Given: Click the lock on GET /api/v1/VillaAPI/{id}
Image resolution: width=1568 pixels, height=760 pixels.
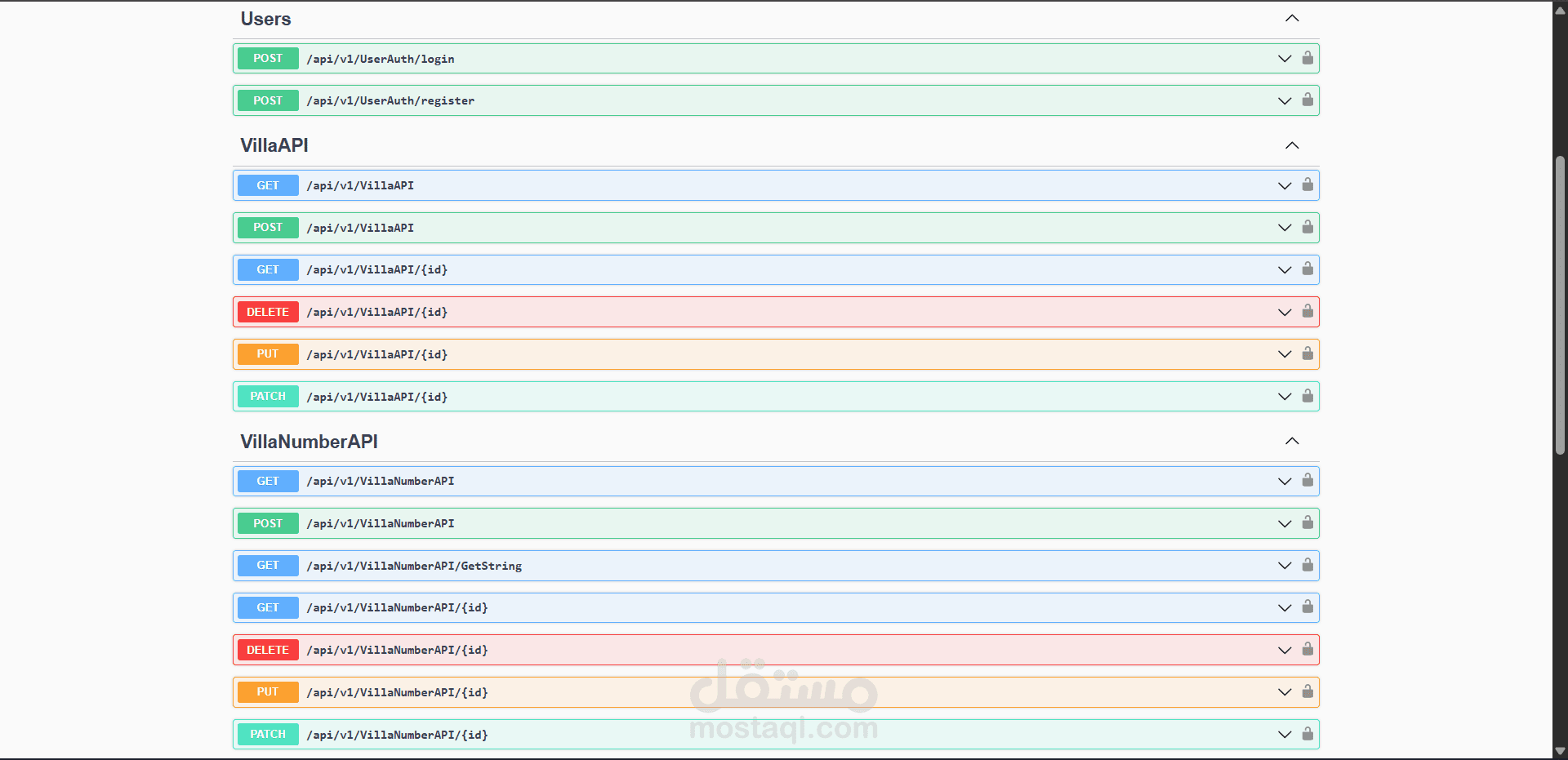Looking at the screenshot, I should click(x=1307, y=269).
